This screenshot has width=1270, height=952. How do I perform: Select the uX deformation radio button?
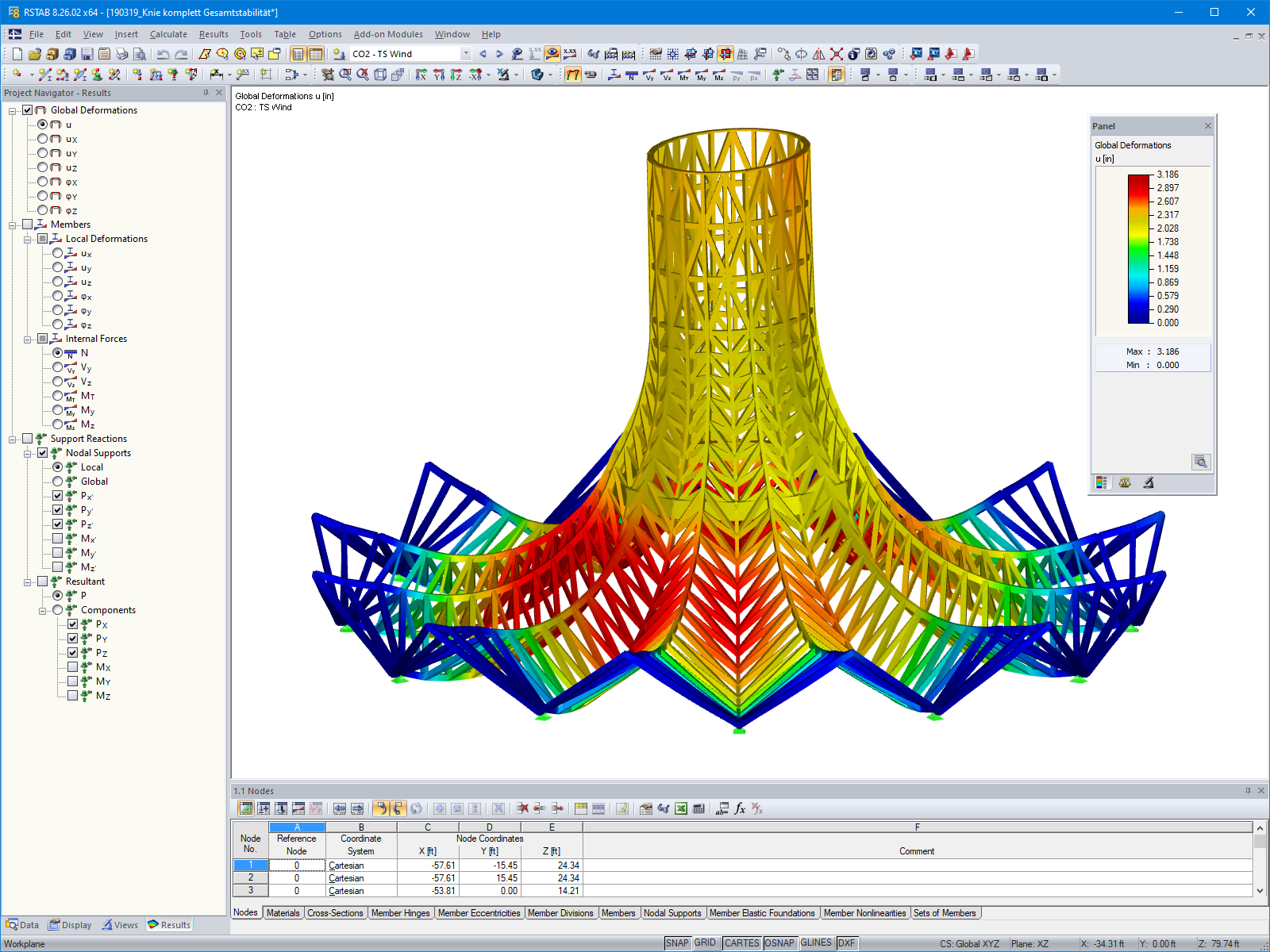point(44,138)
